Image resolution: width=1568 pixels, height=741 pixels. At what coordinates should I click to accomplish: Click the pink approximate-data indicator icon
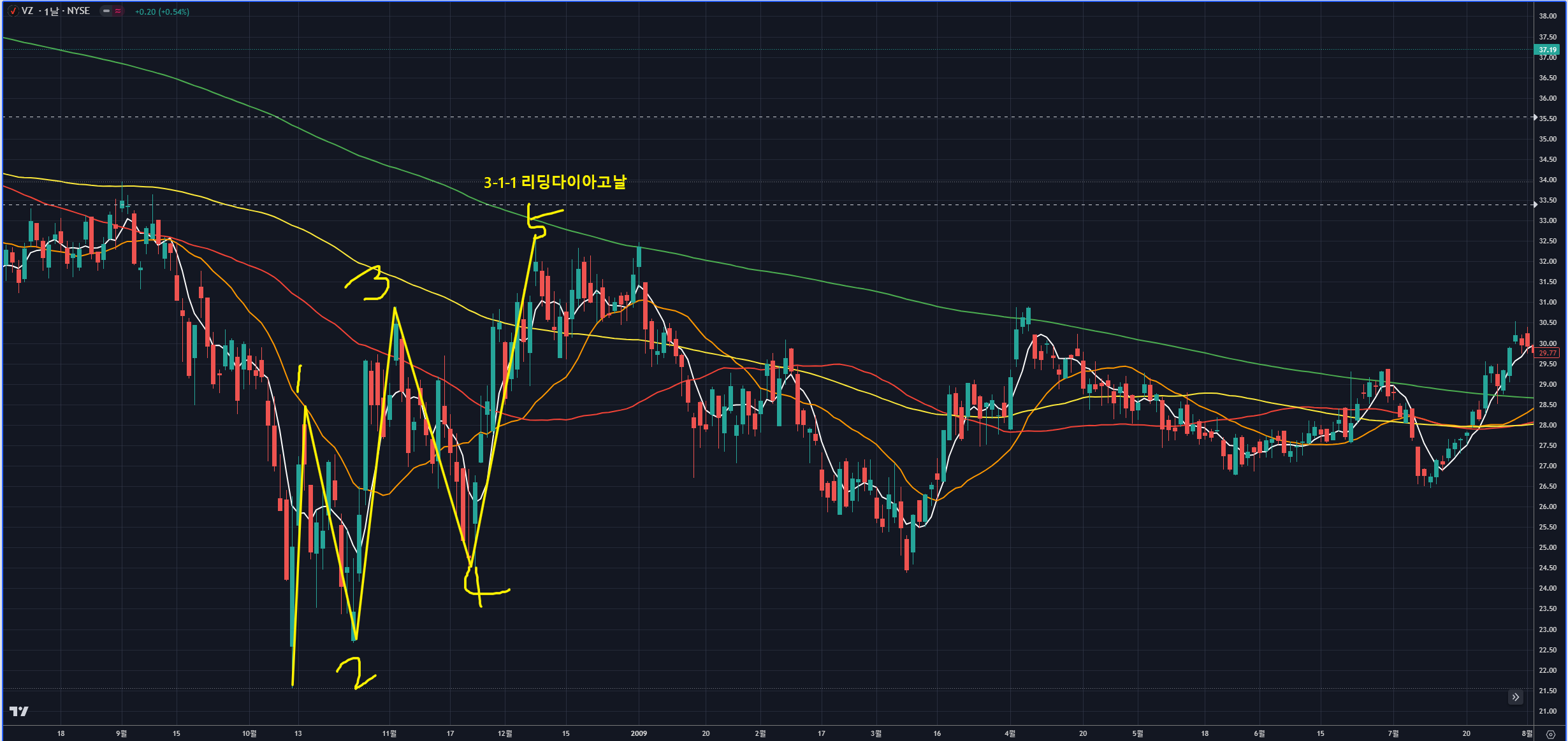coord(118,11)
